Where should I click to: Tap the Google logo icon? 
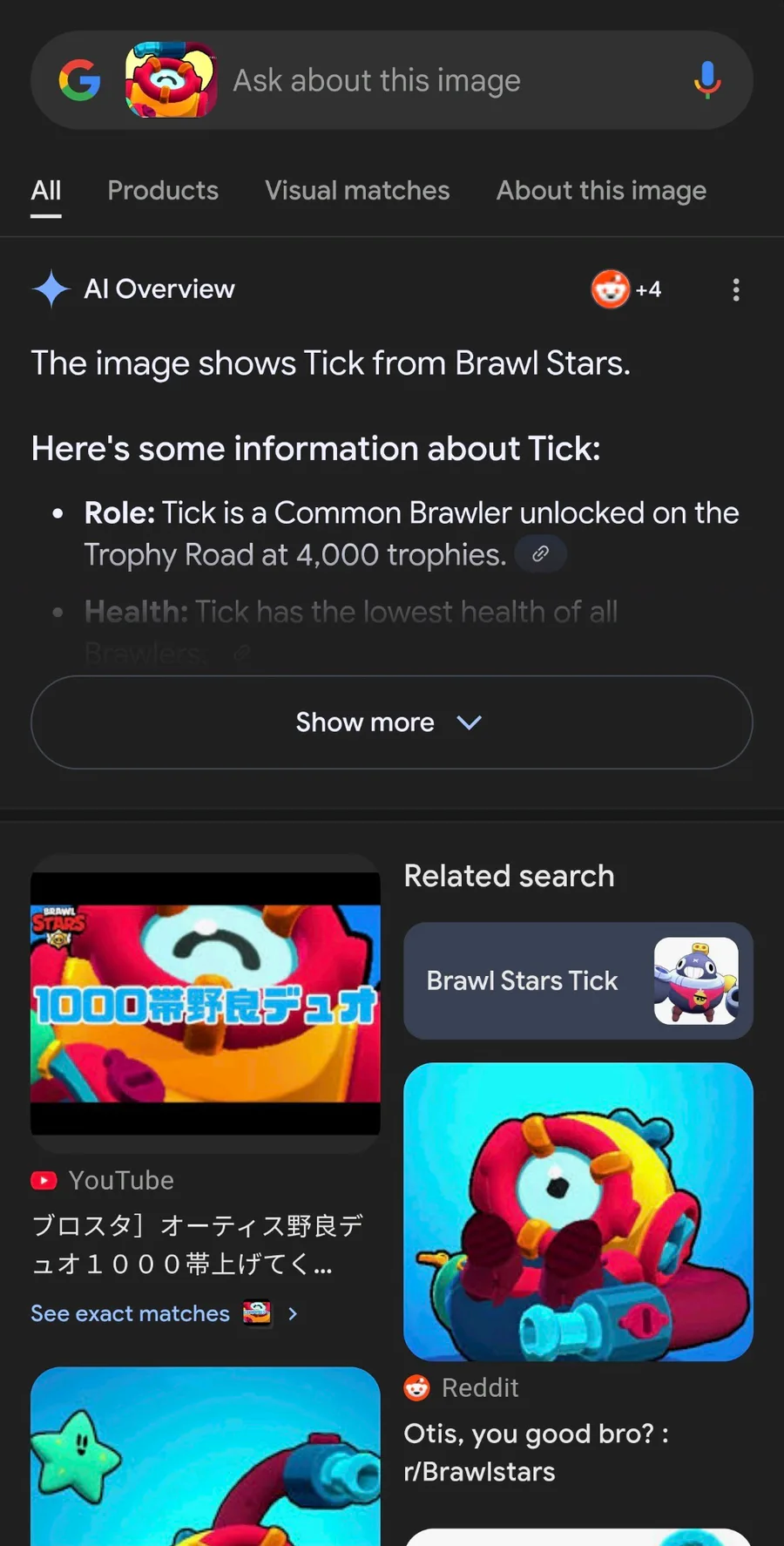click(x=79, y=80)
